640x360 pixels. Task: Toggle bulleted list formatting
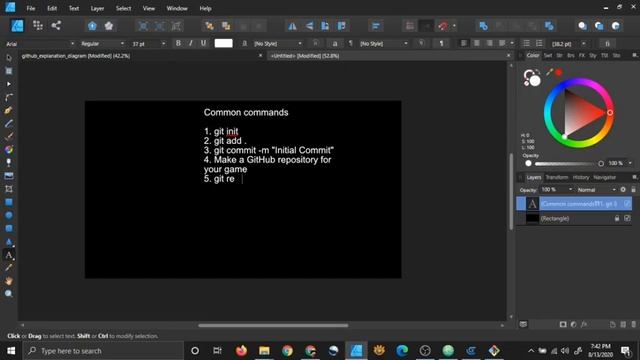[527, 43]
